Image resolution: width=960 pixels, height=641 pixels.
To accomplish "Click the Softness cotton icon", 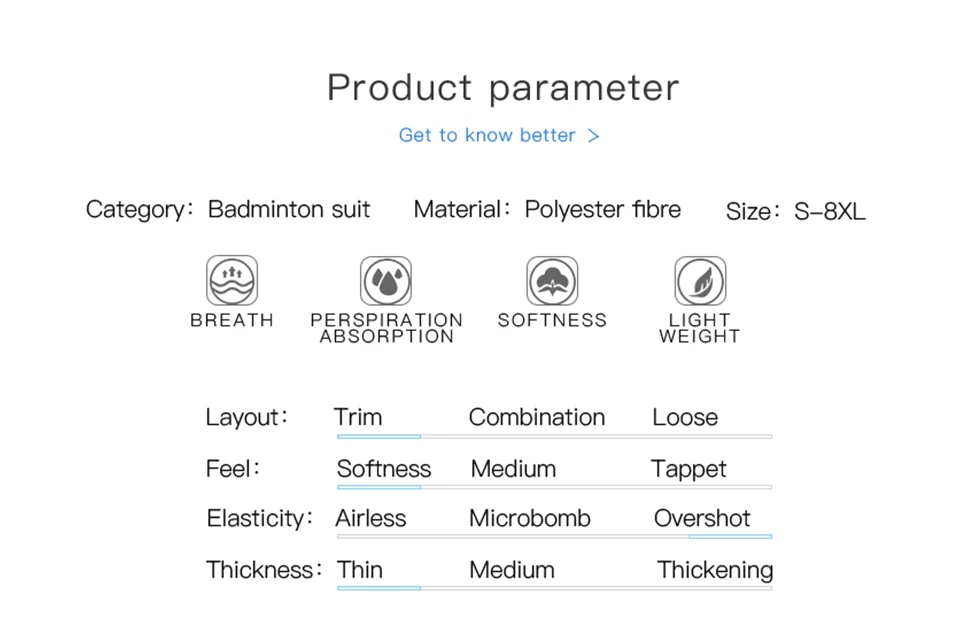I will [552, 281].
